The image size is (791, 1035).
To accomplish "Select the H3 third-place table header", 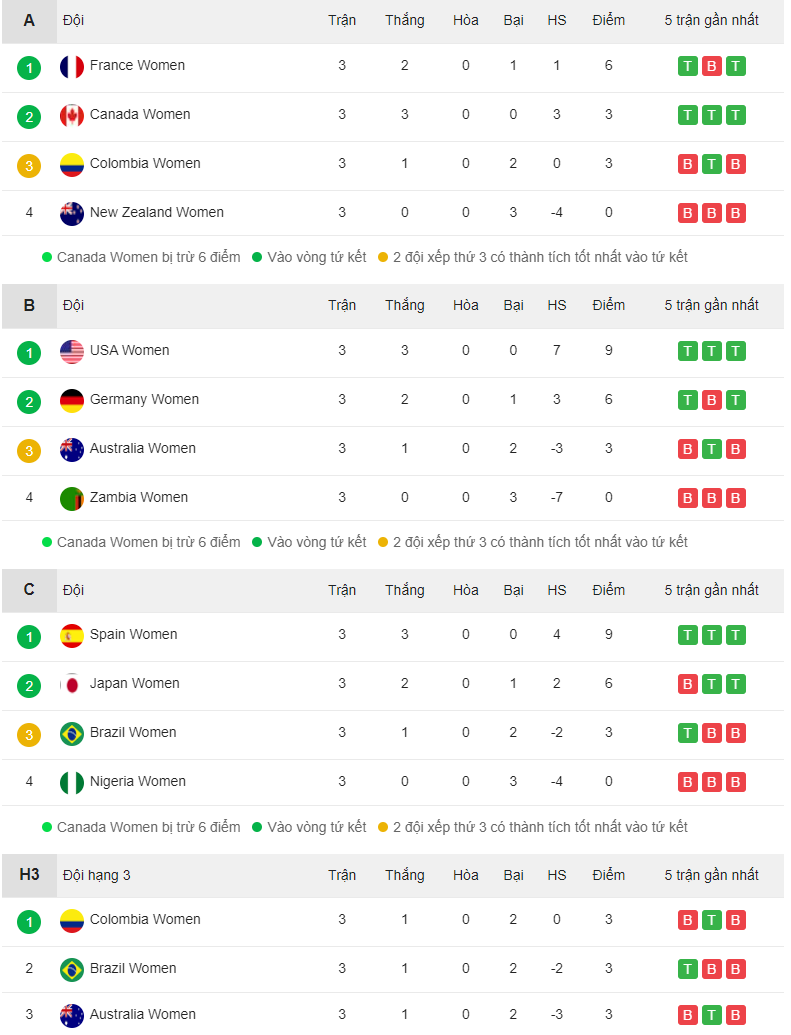I will (29, 875).
